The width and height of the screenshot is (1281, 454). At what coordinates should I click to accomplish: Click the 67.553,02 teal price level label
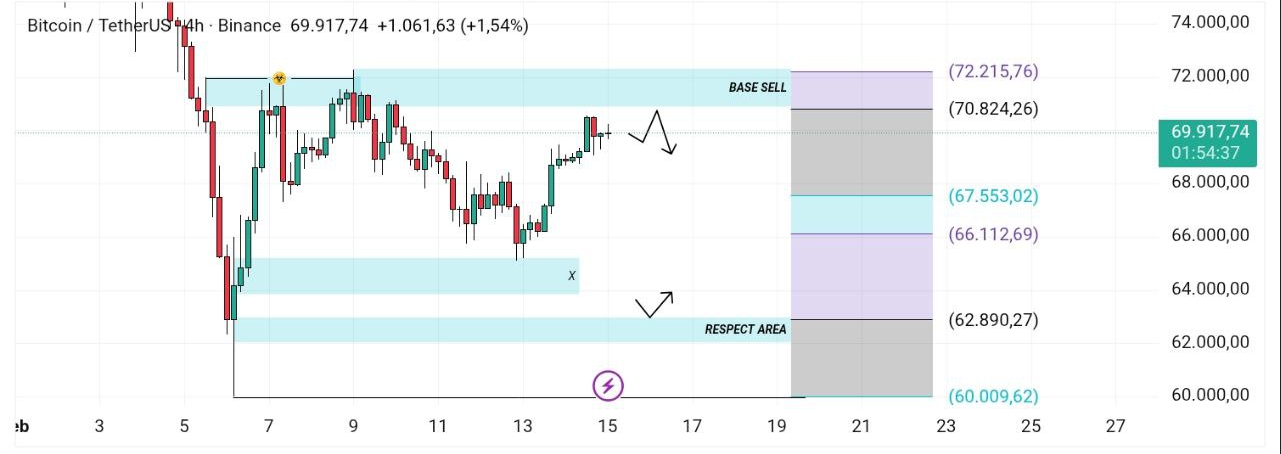tap(993, 196)
